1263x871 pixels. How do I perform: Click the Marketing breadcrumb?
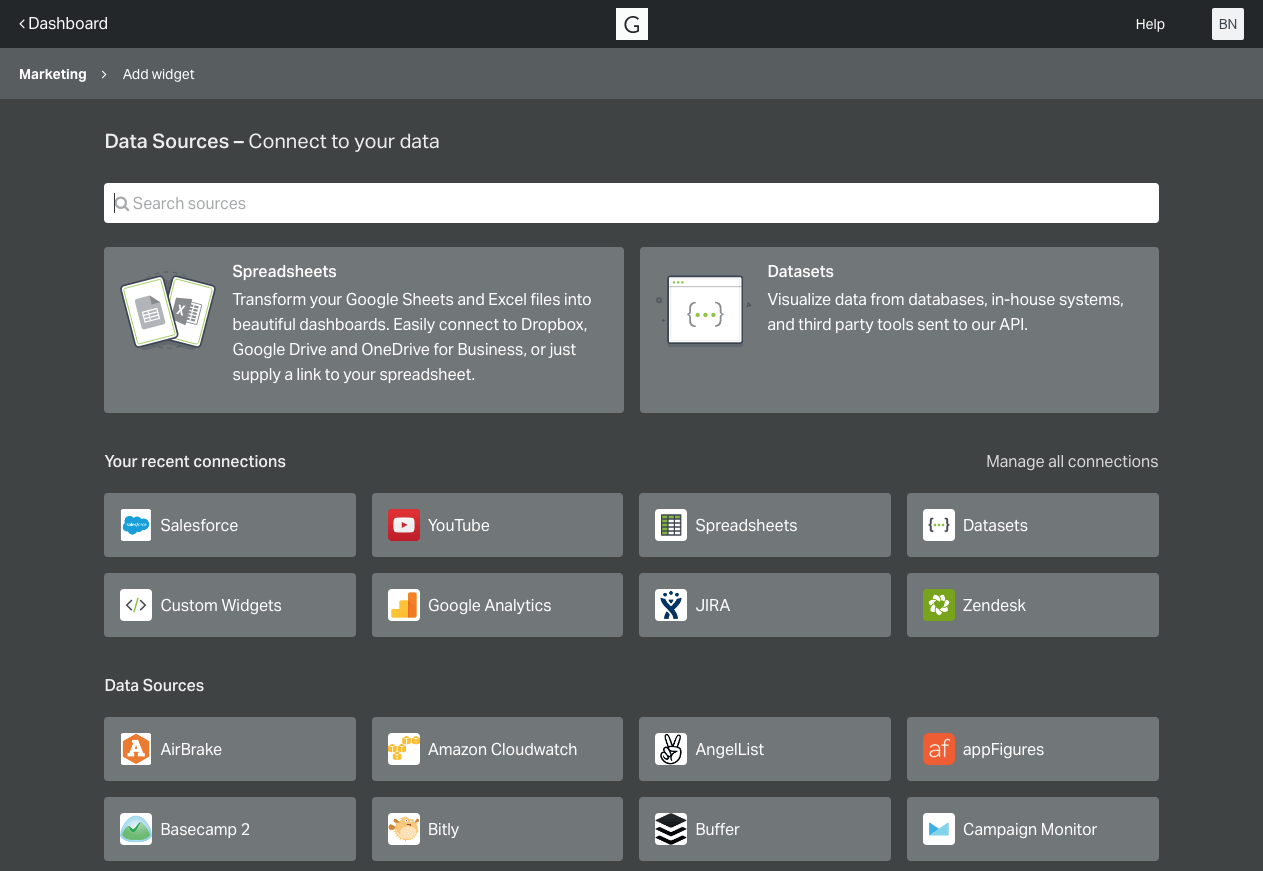tap(53, 74)
